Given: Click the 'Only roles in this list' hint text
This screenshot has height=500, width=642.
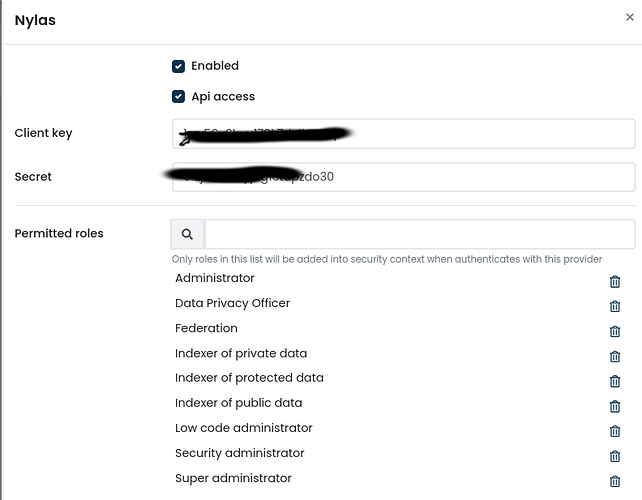Looking at the screenshot, I should [x=387, y=259].
